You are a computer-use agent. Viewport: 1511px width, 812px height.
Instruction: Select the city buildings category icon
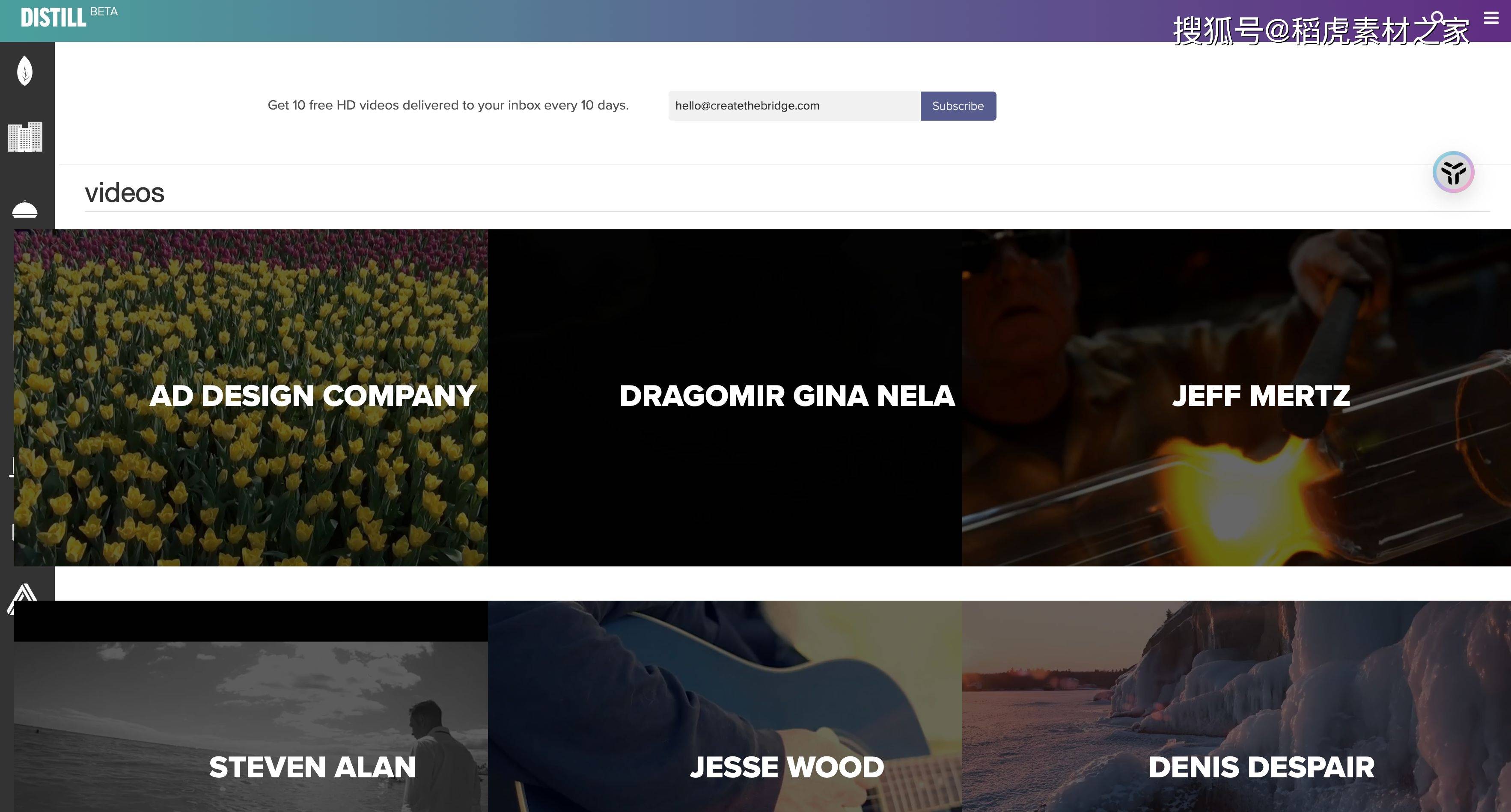(25, 137)
